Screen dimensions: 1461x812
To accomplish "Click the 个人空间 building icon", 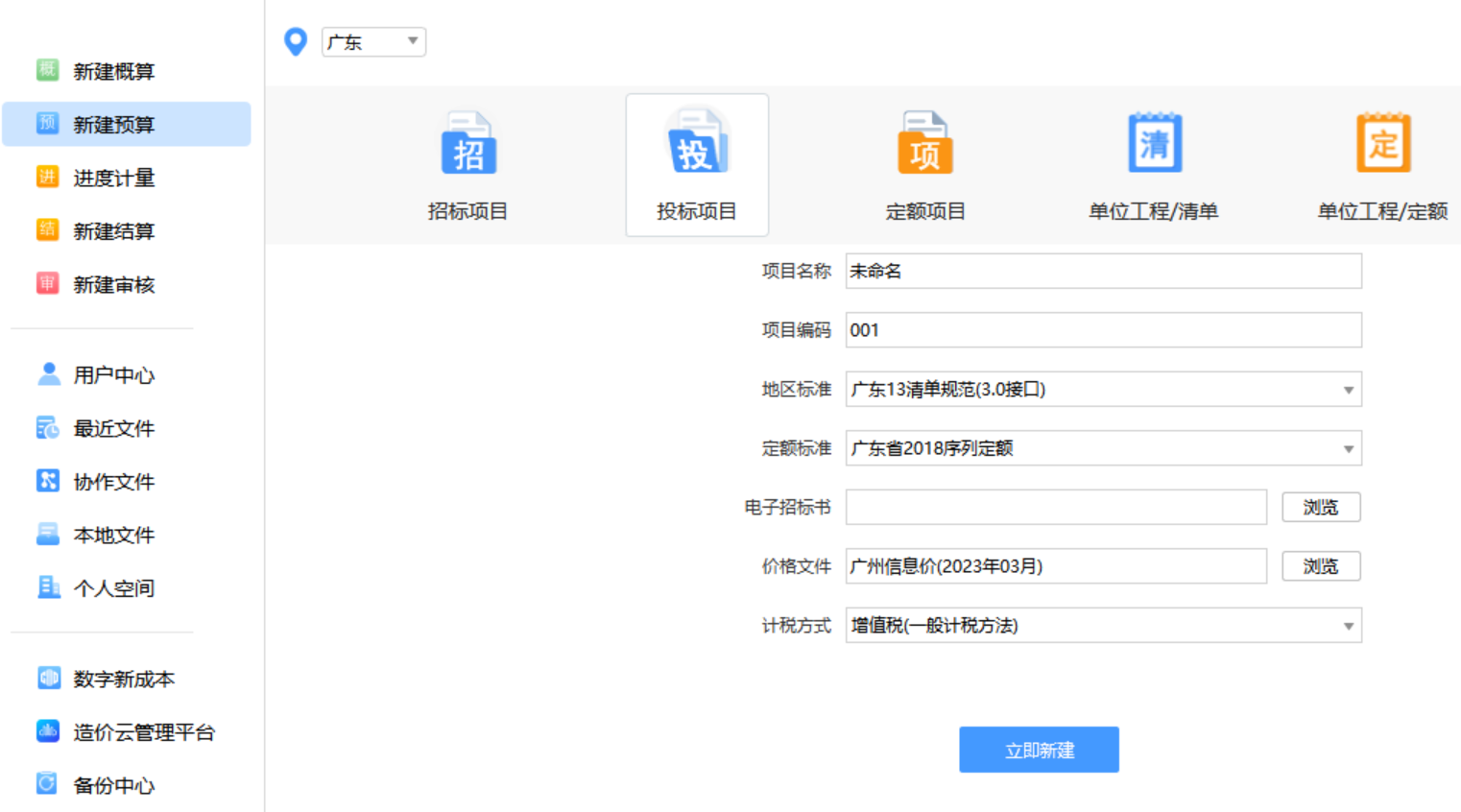I will click(x=48, y=586).
